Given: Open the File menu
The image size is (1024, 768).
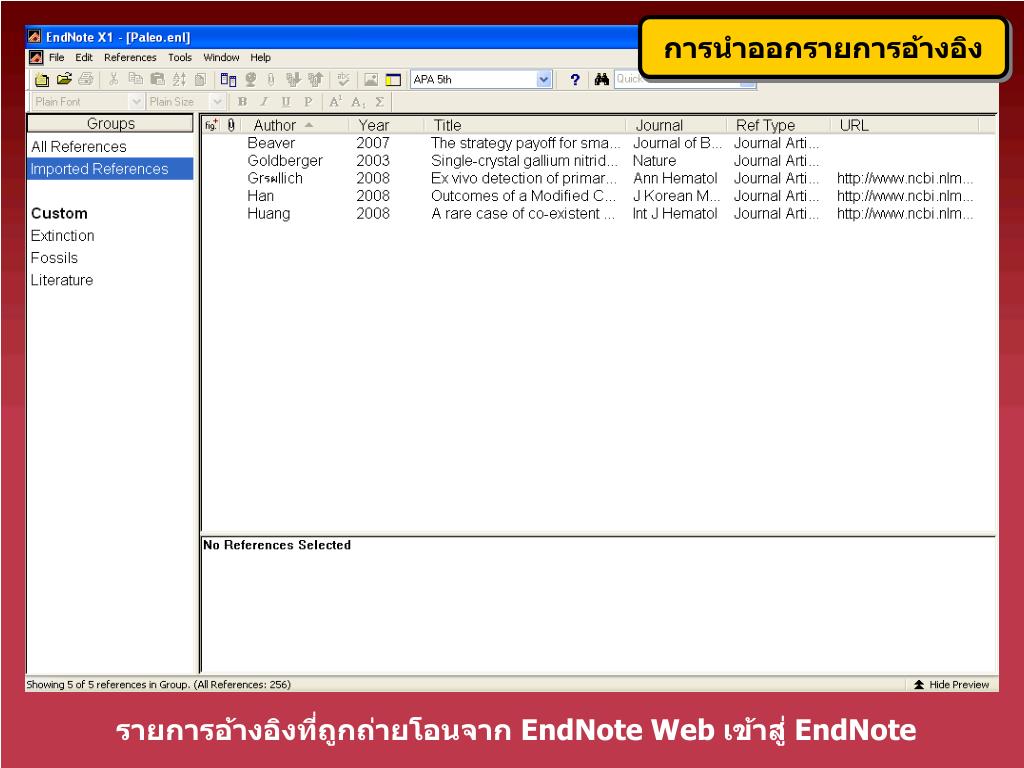Looking at the screenshot, I should coord(57,57).
